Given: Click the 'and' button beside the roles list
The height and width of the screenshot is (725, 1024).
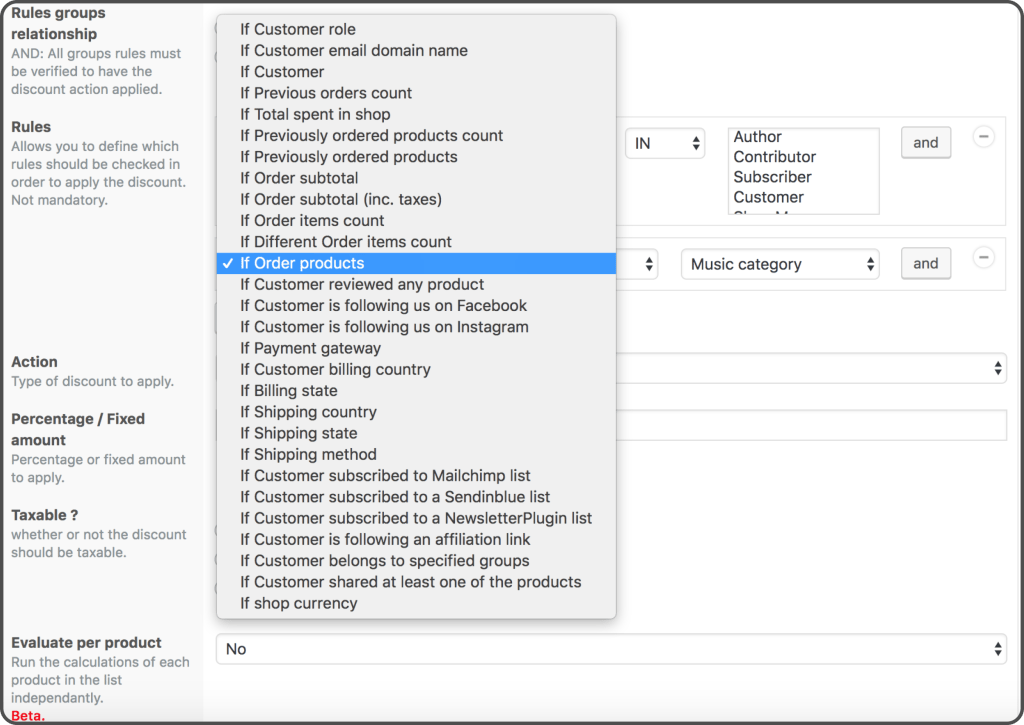Looking at the screenshot, I should (x=925, y=143).
